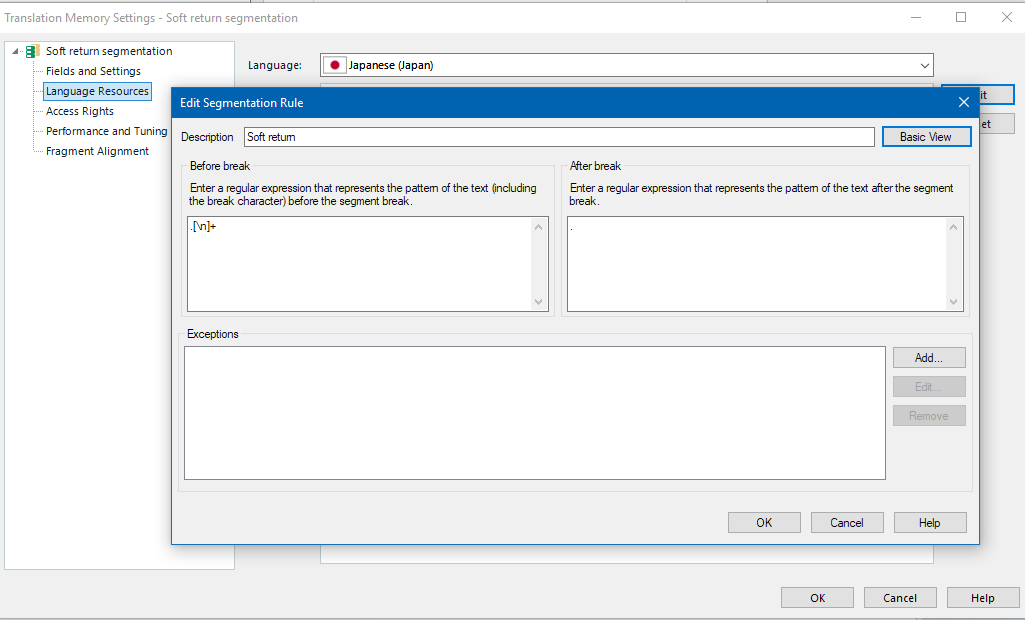1025x620 pixels.
Task: Click inside the After break regex box
Action: [756, 264]
